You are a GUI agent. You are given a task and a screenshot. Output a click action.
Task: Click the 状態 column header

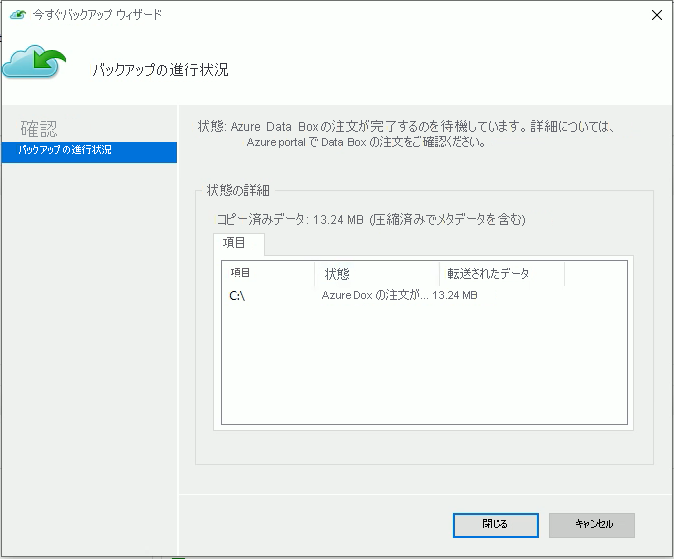click(377, 273)
